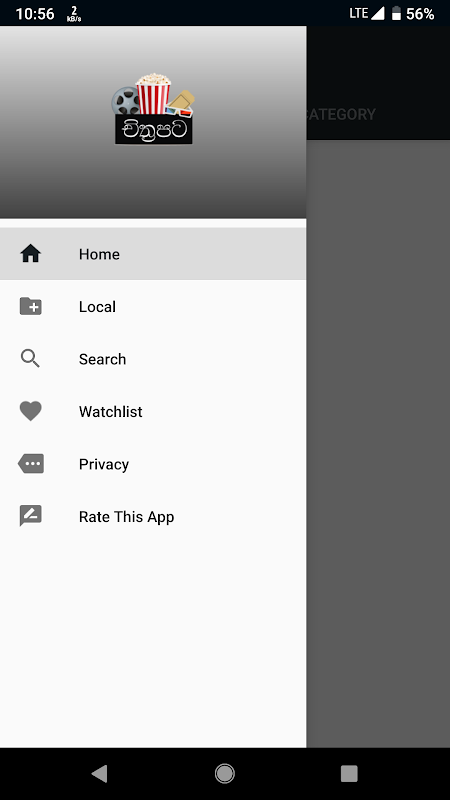
Task: Tap the recent apps square button
Action: click(349, 773)
